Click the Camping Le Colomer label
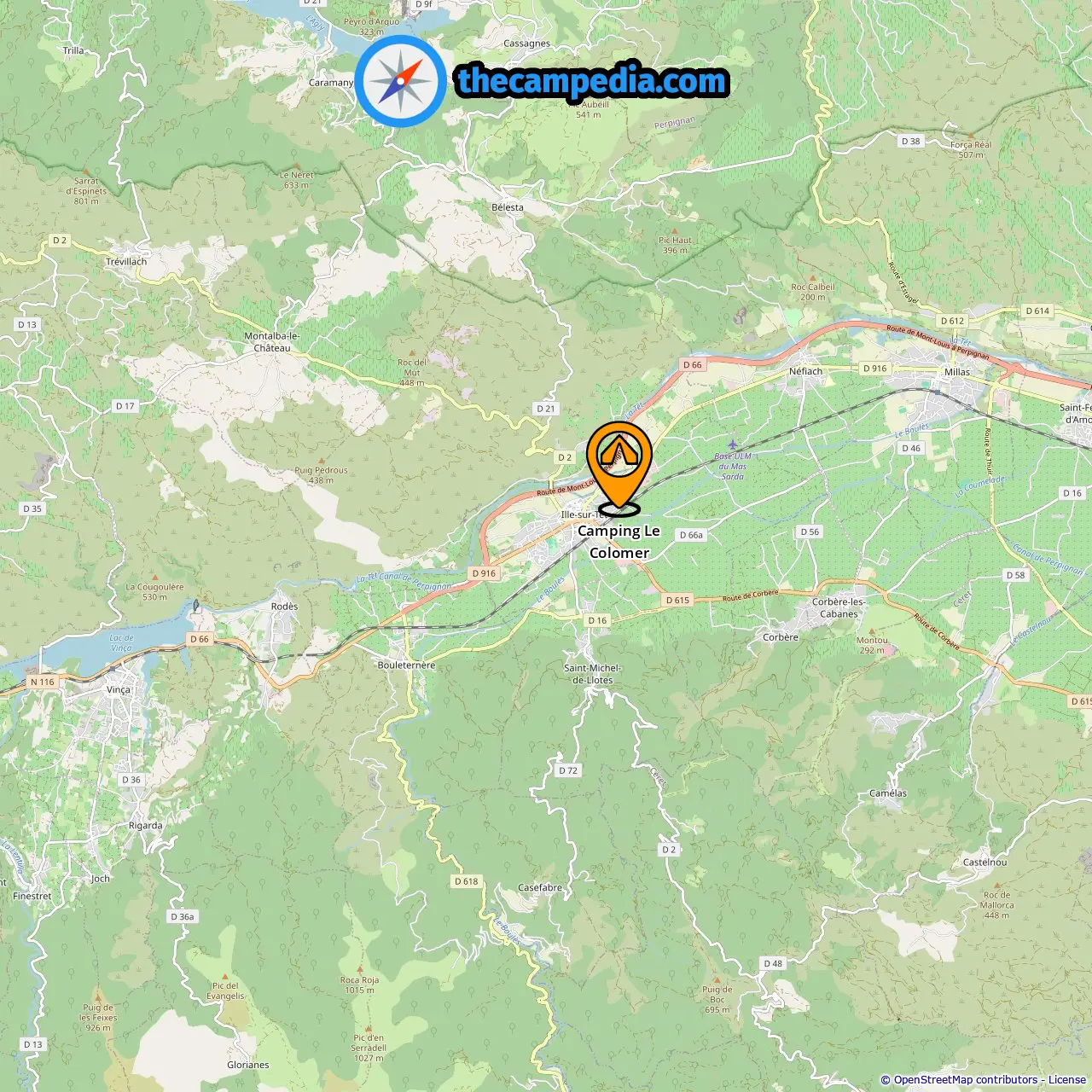Viewport: 1092px width, 1092px height. point(619,542)
